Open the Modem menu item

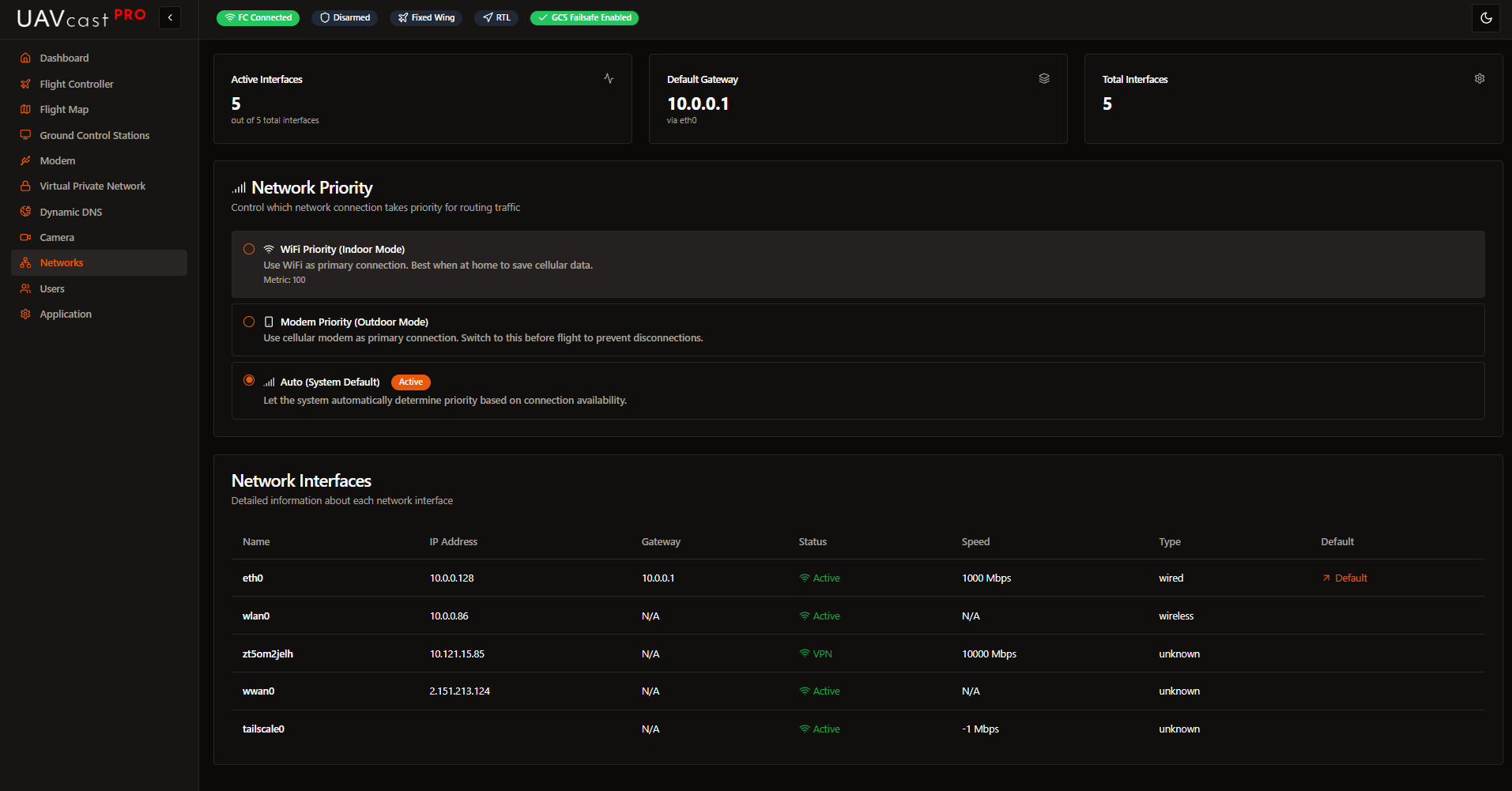point(58,161)
